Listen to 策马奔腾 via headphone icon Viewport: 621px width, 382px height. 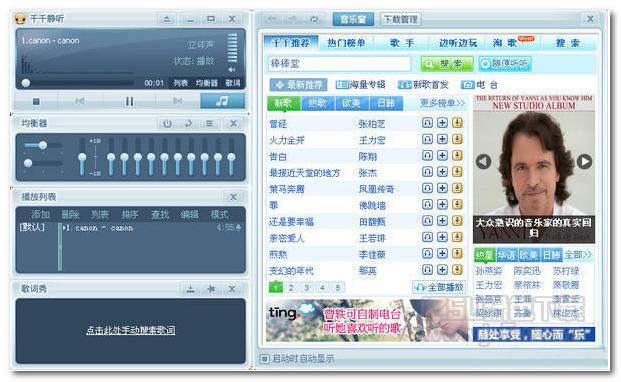(427, 188)
